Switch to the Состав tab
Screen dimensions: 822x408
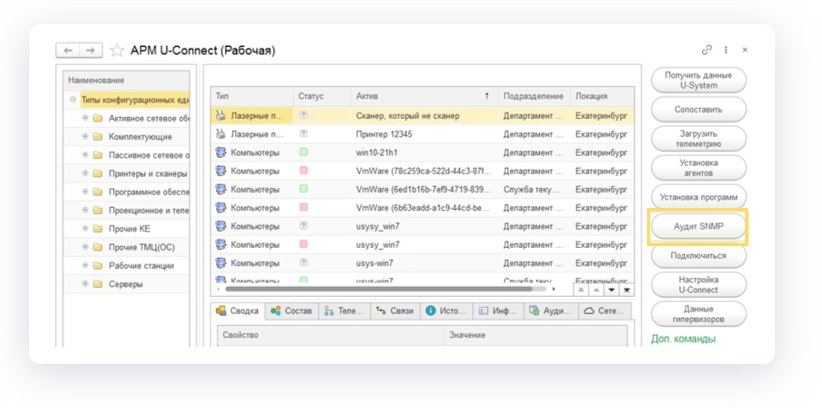[x=291, y=311]
